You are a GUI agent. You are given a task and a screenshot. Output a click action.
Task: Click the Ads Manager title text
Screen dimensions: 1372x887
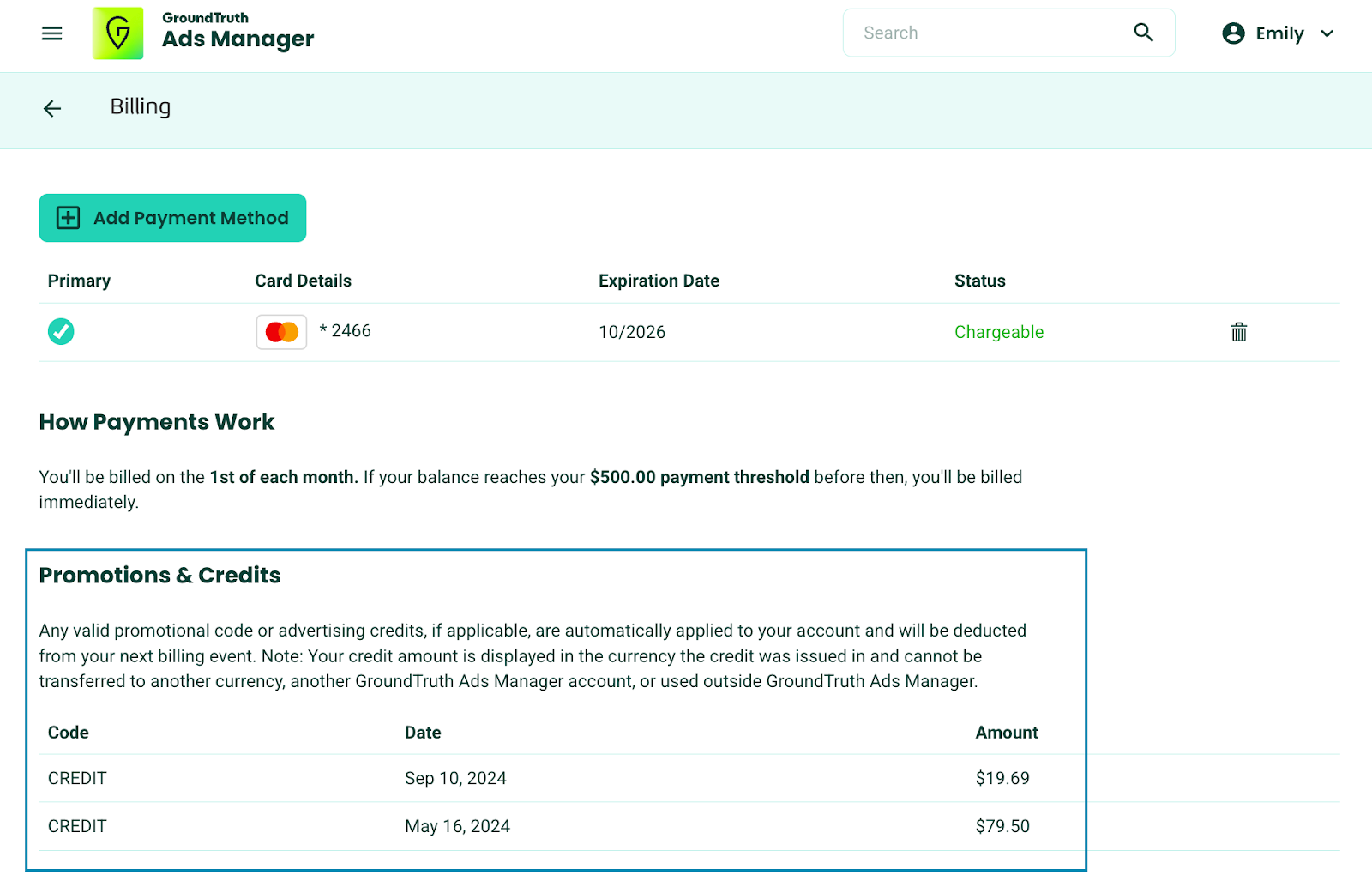click(x=238, y=39)
